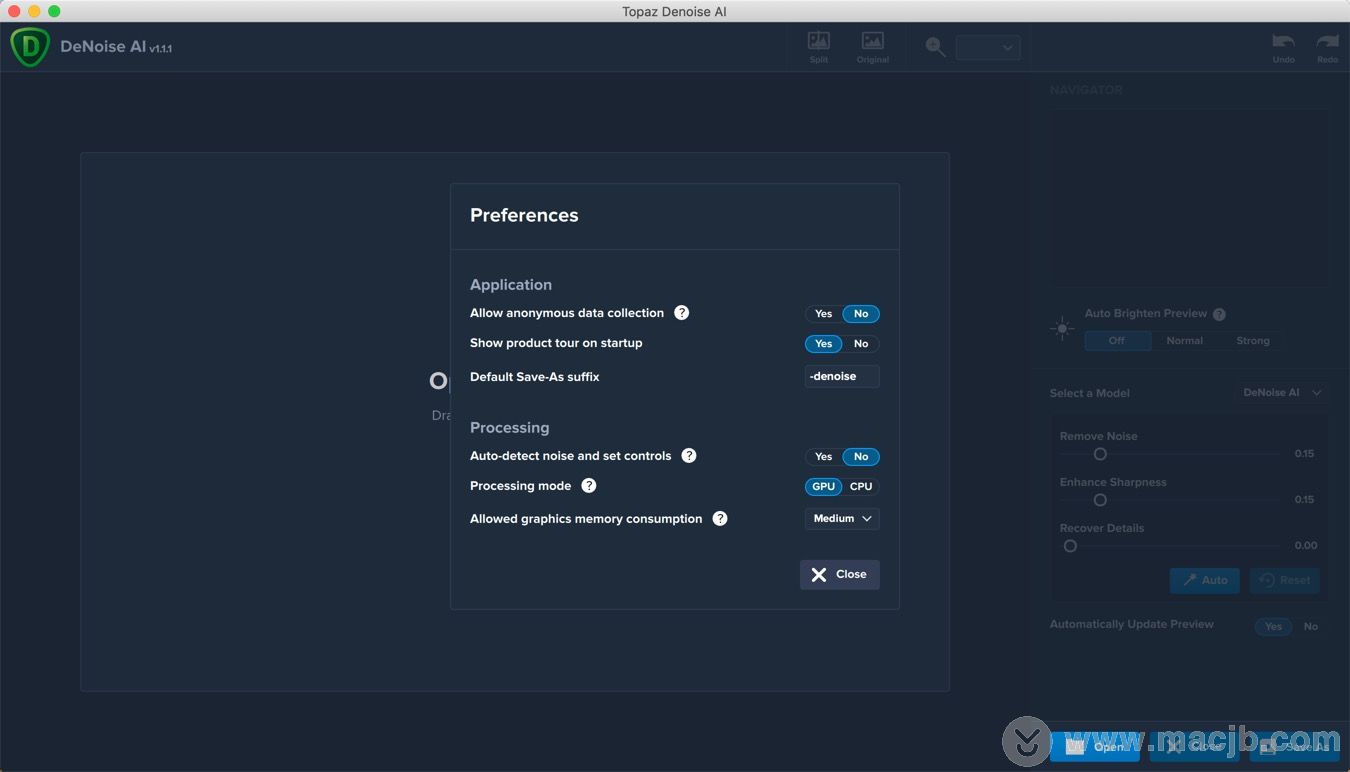Click the Reset settings button
Image resolution: width=1350 pixels, height=772 pixels.
pos(1285,580)
